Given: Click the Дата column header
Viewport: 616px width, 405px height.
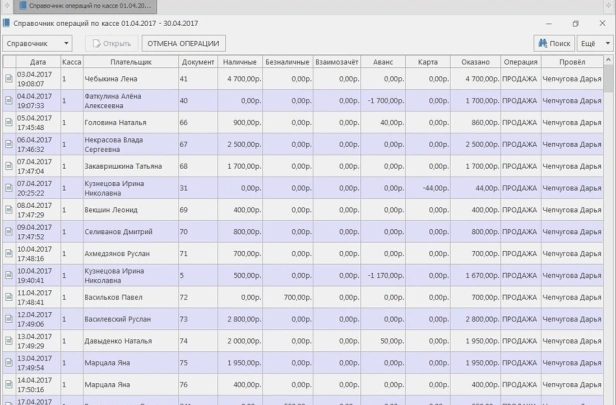Looking at the screenshot, I should [x=37, y=62].
